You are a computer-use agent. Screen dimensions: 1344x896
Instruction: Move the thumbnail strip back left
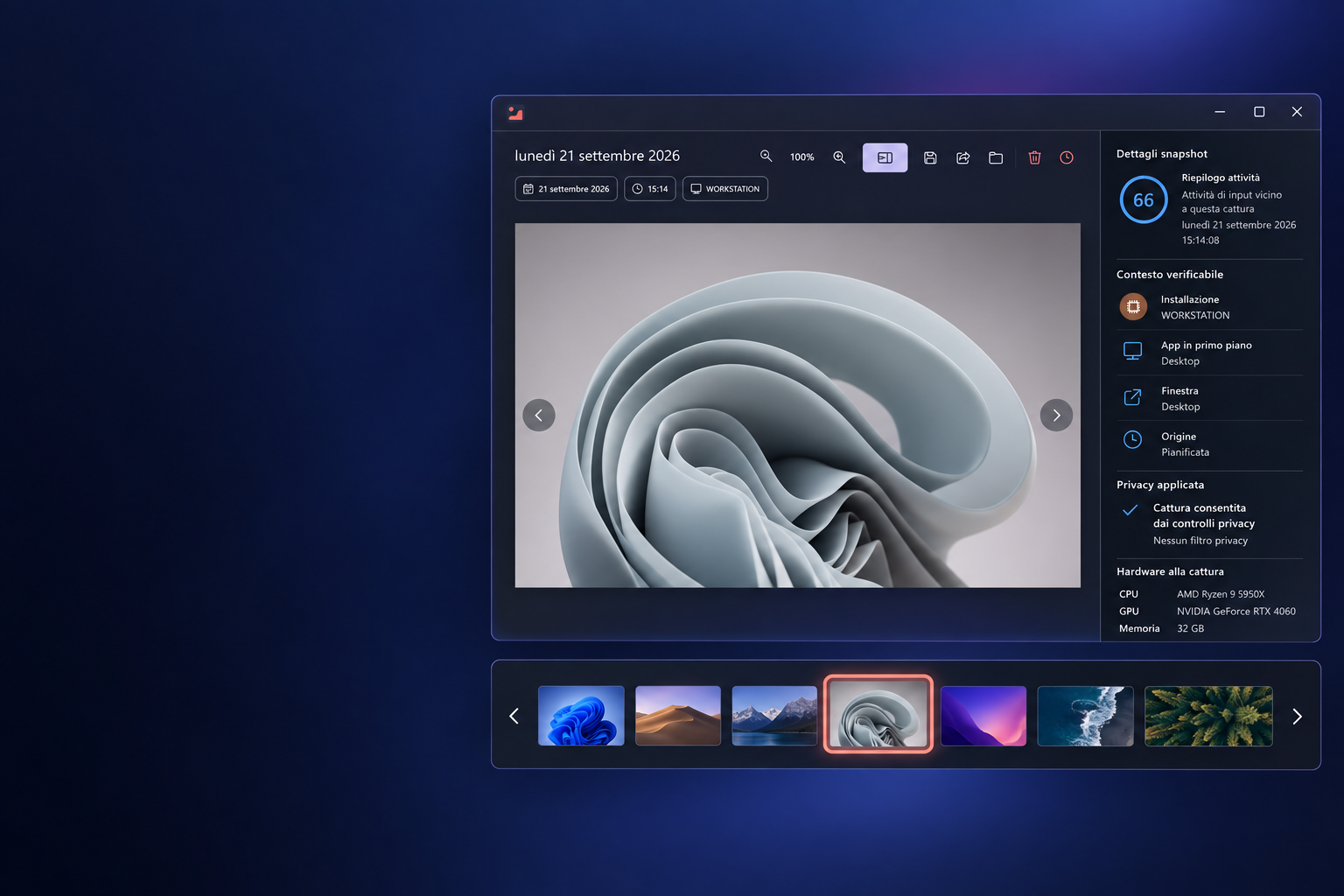(x=514, y=717)
